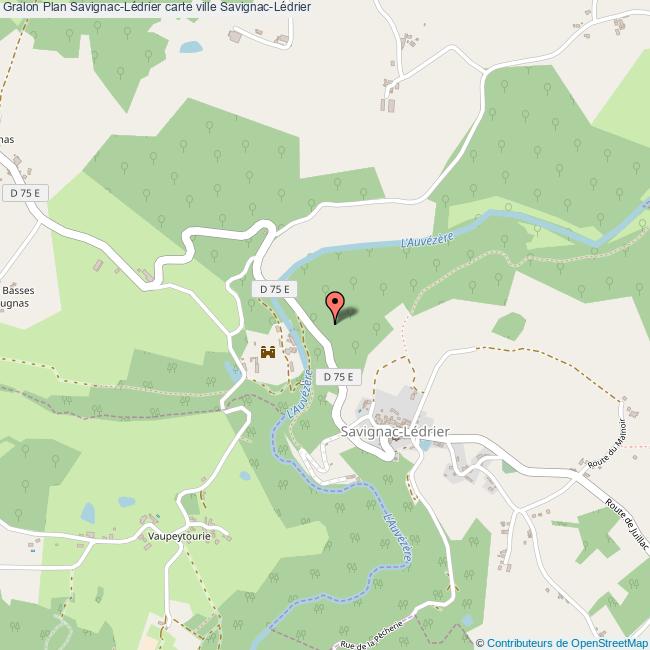Click the D 75 E shield at far left
Screen dimensions: 650x650
coord(25,193)
